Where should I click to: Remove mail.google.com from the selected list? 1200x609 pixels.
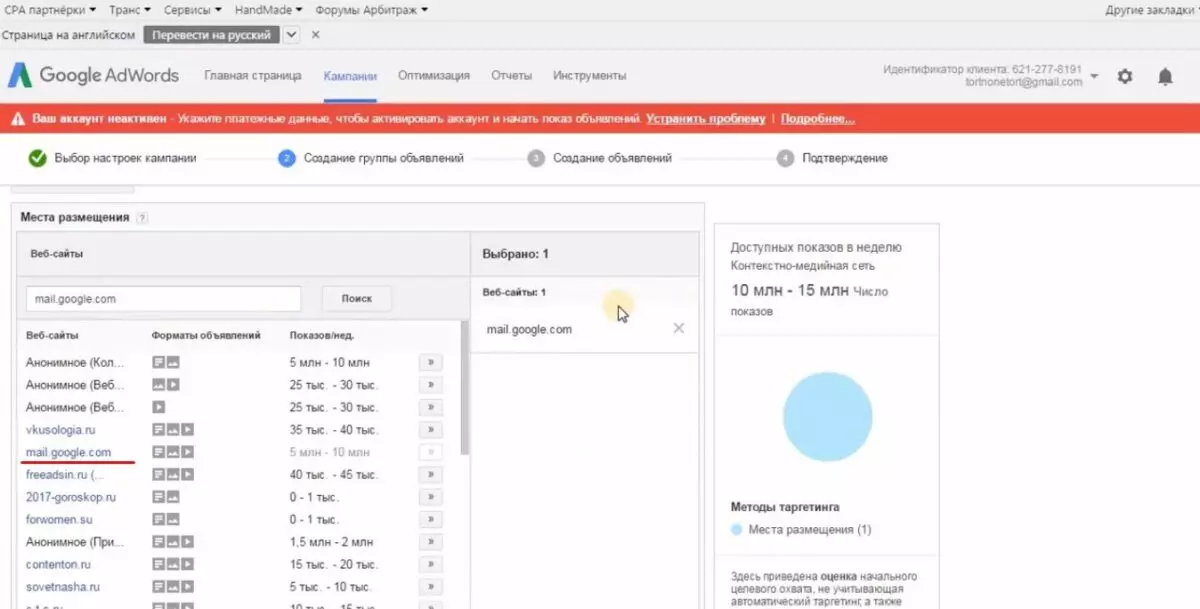tap(679, 328)
